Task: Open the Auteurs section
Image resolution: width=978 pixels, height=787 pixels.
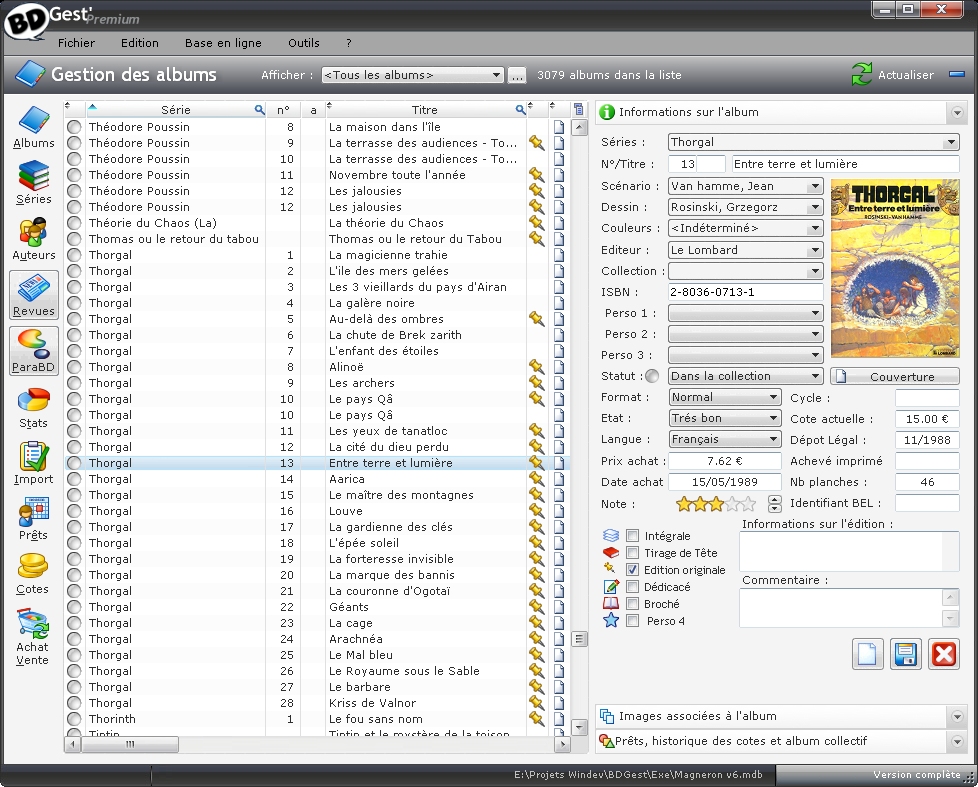Action: pyautogui.click(x=34, y=239)
